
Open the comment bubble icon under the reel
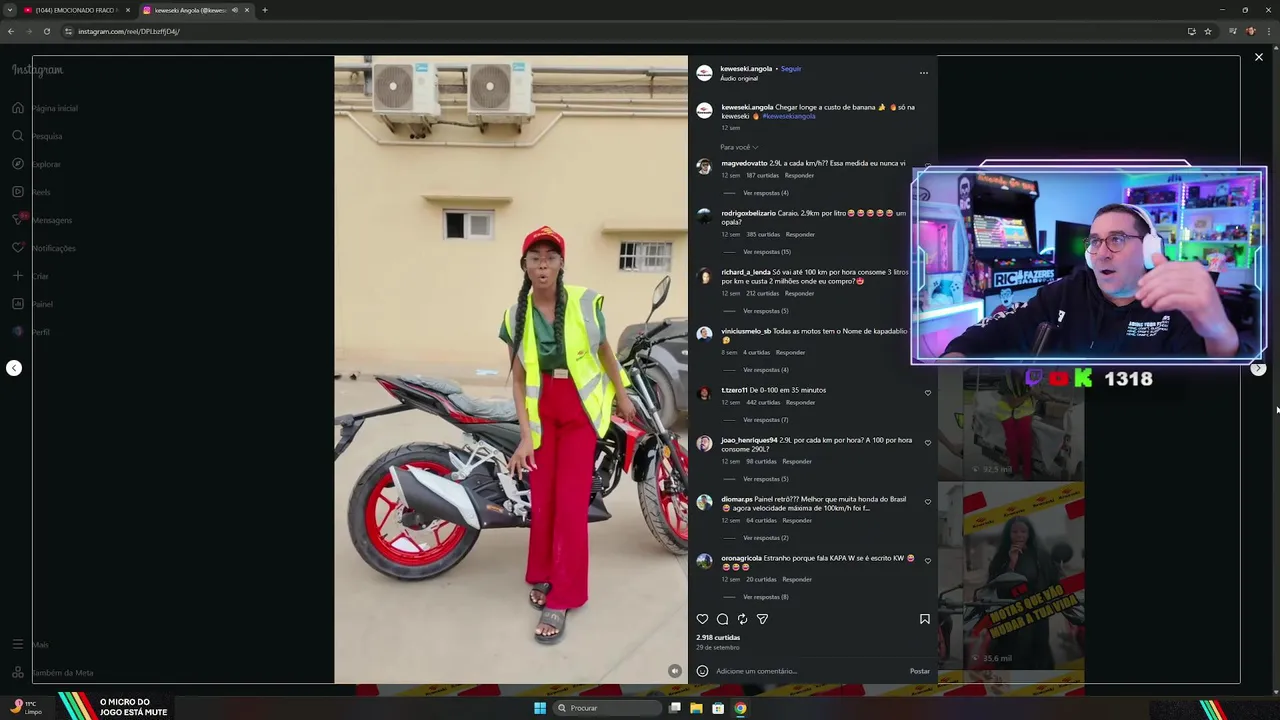[x=722, y=619]
